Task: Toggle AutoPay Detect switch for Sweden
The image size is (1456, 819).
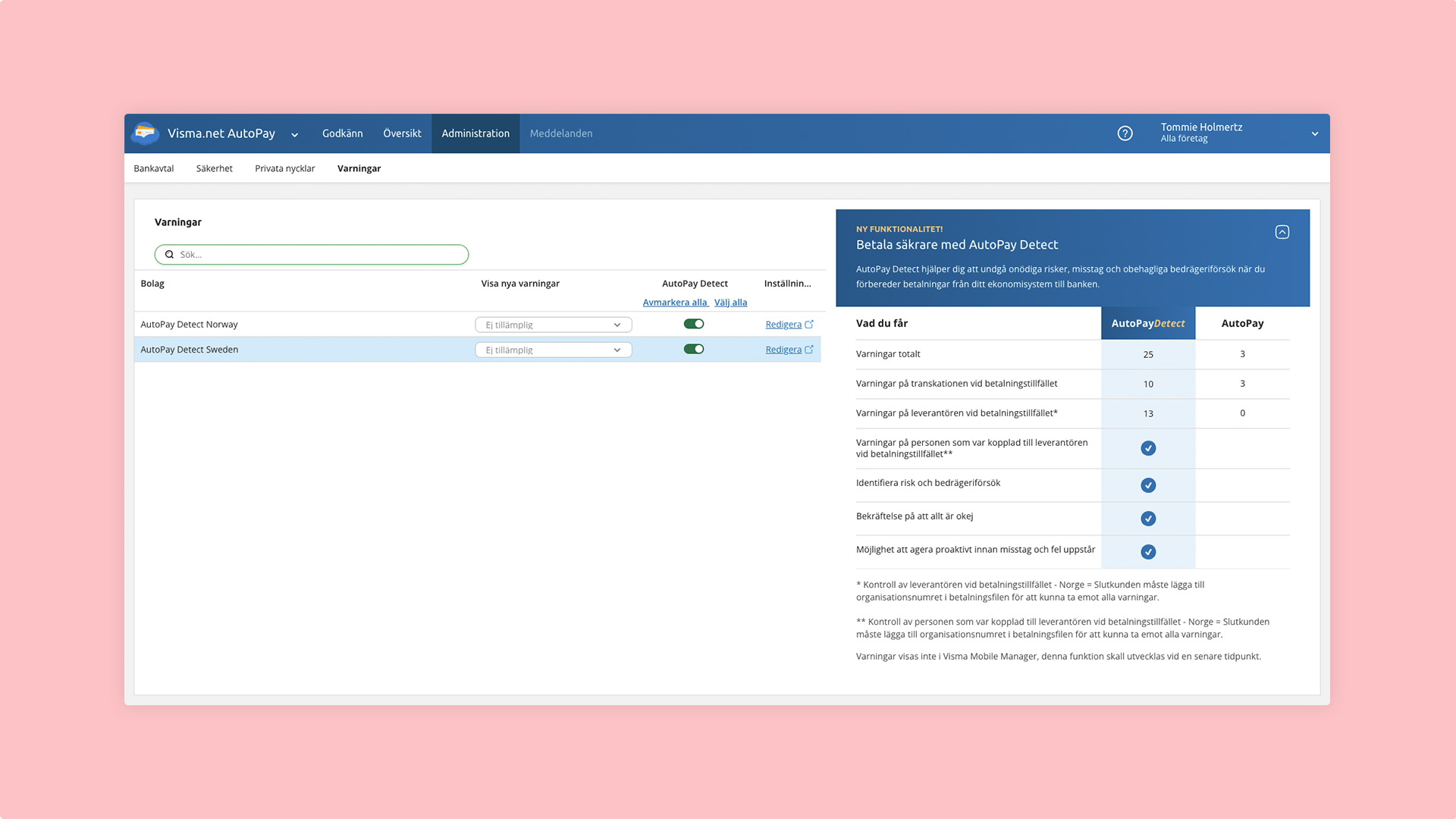Action: (x=694, y=349)
